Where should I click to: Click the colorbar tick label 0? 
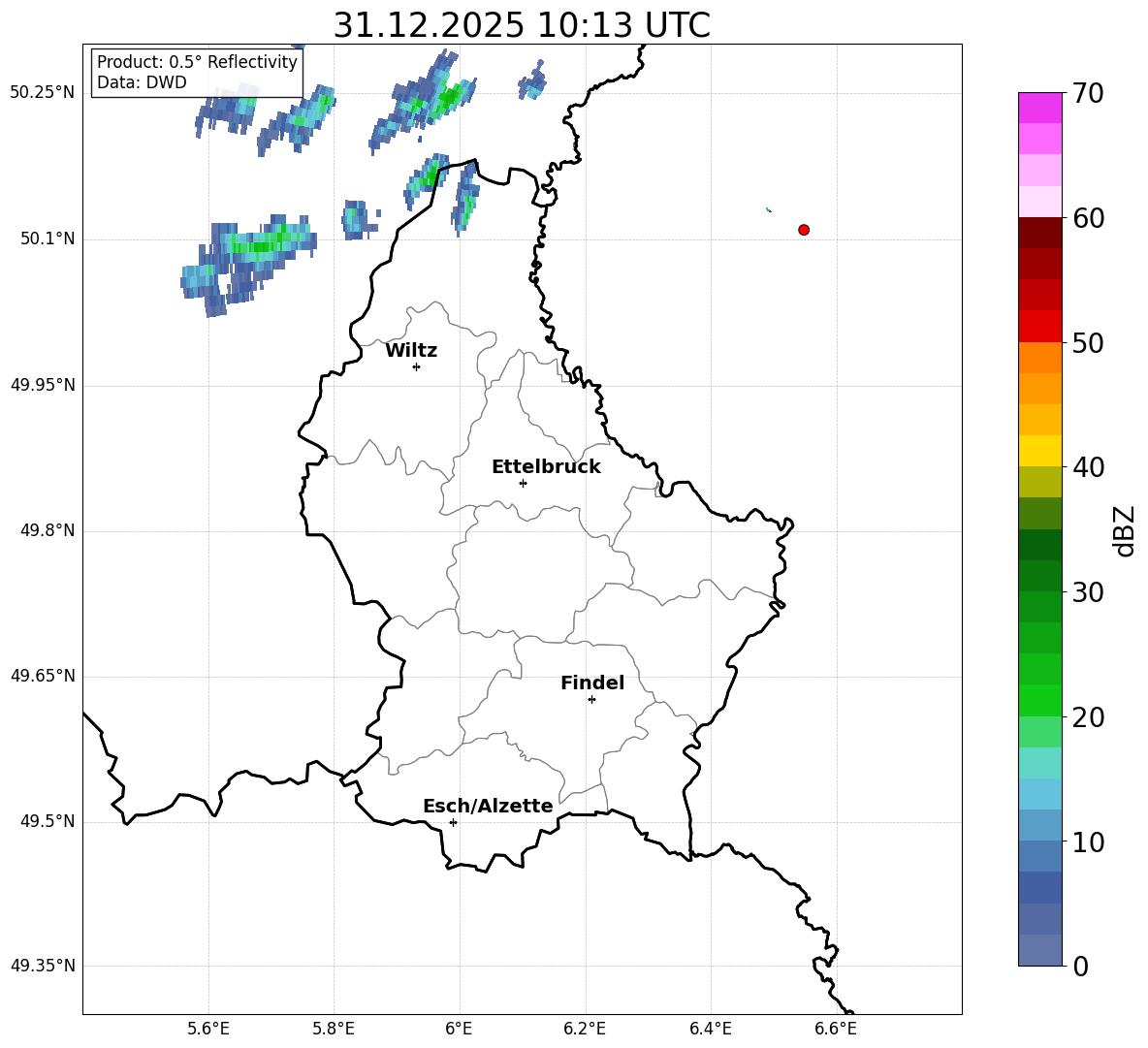[1080, 967]
